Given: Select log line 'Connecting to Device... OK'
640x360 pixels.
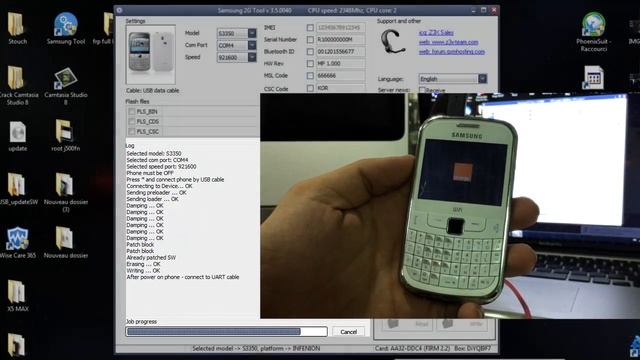Looking at the screenshot, I should point(159,186).
